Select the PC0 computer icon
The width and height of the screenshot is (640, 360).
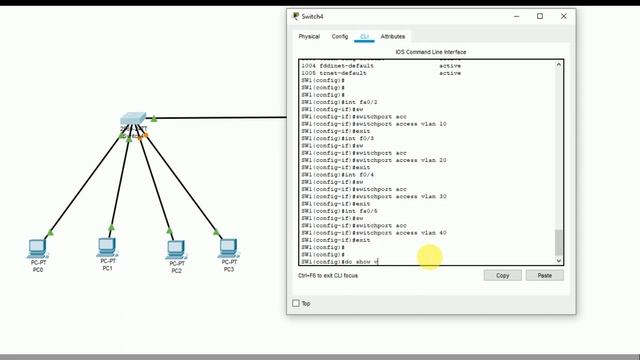(38, 248)
